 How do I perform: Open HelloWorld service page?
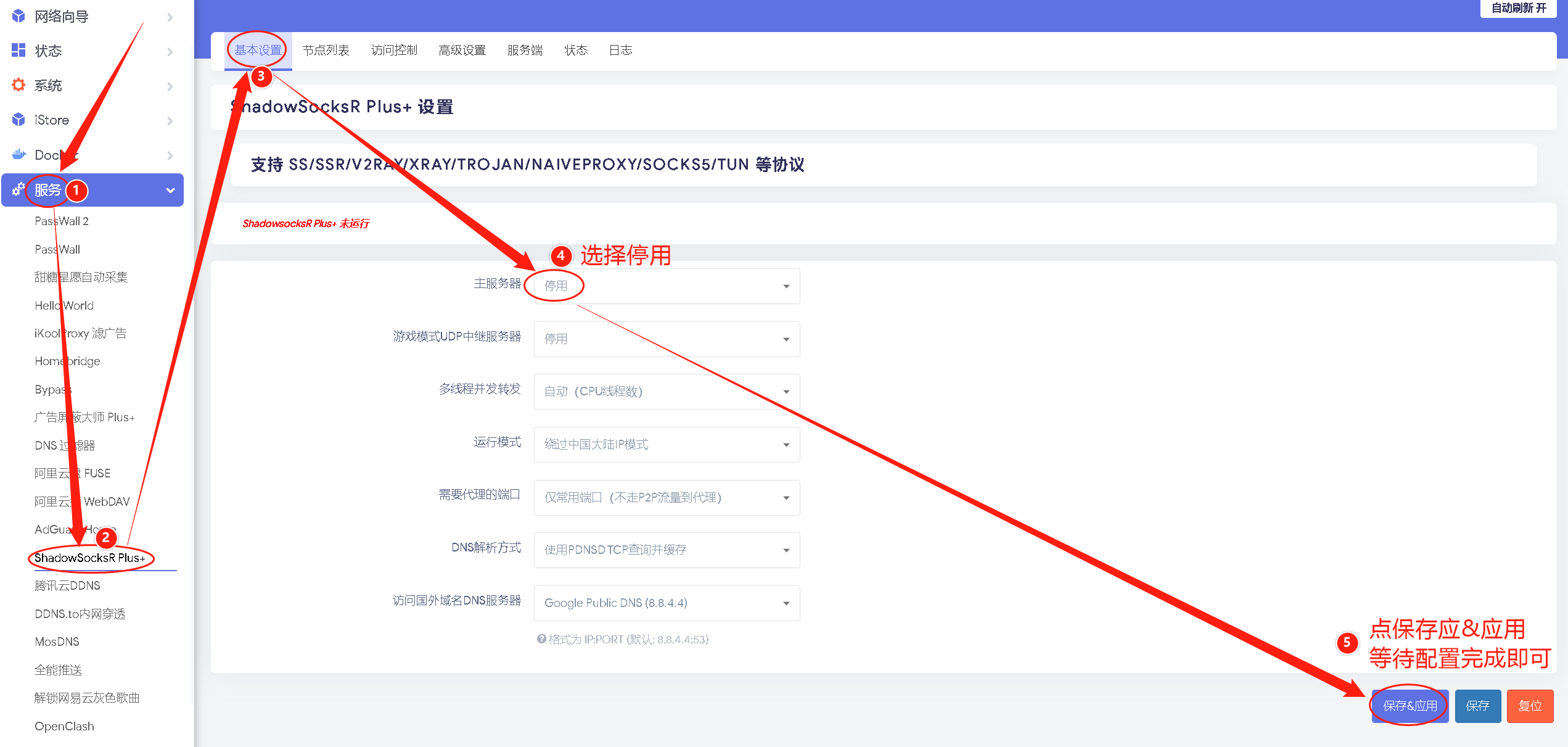pyautogui.click(x=64, y=306)
